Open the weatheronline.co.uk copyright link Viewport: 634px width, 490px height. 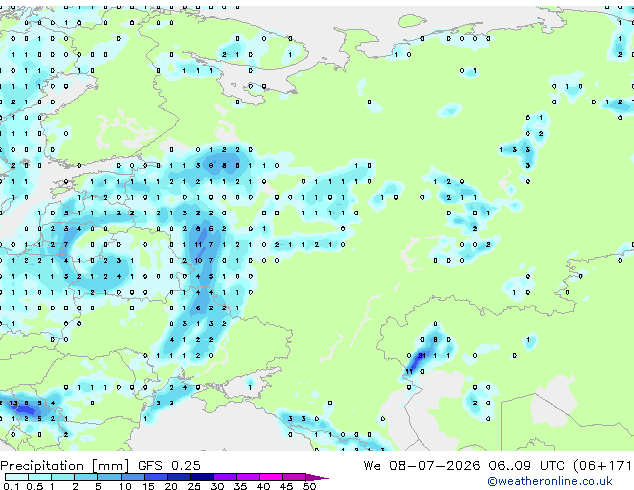550,481
